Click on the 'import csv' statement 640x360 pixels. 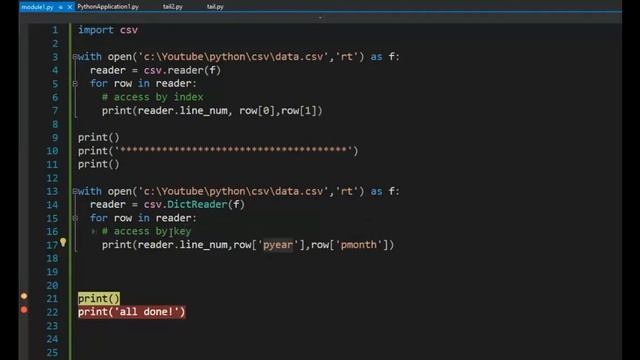pos(108,30)
